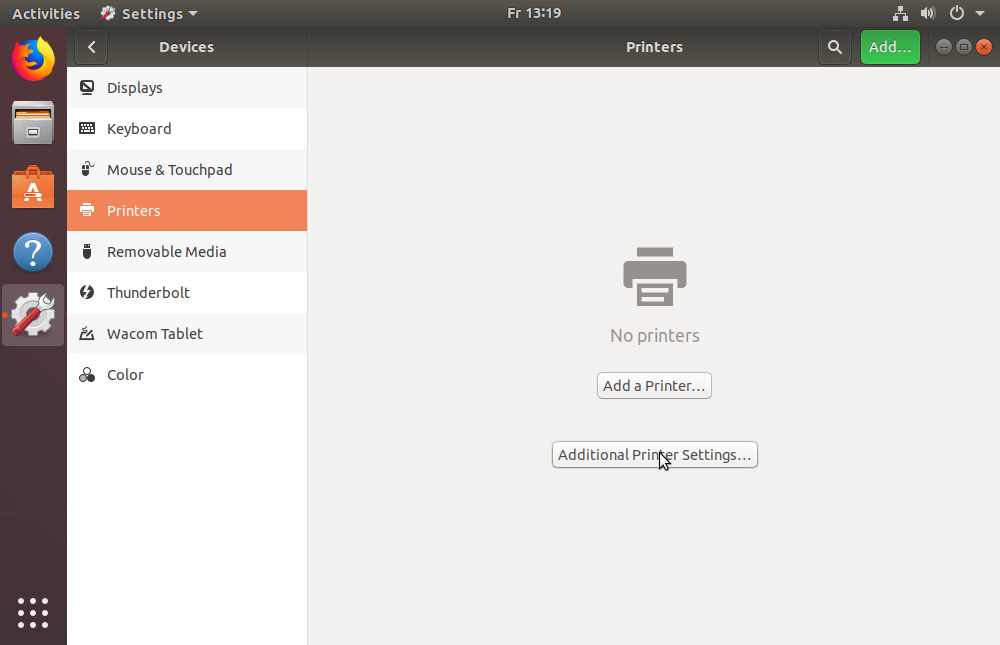1000x645 pixels.
Task: Open Help from the dock
Action: tap(33, 252)
